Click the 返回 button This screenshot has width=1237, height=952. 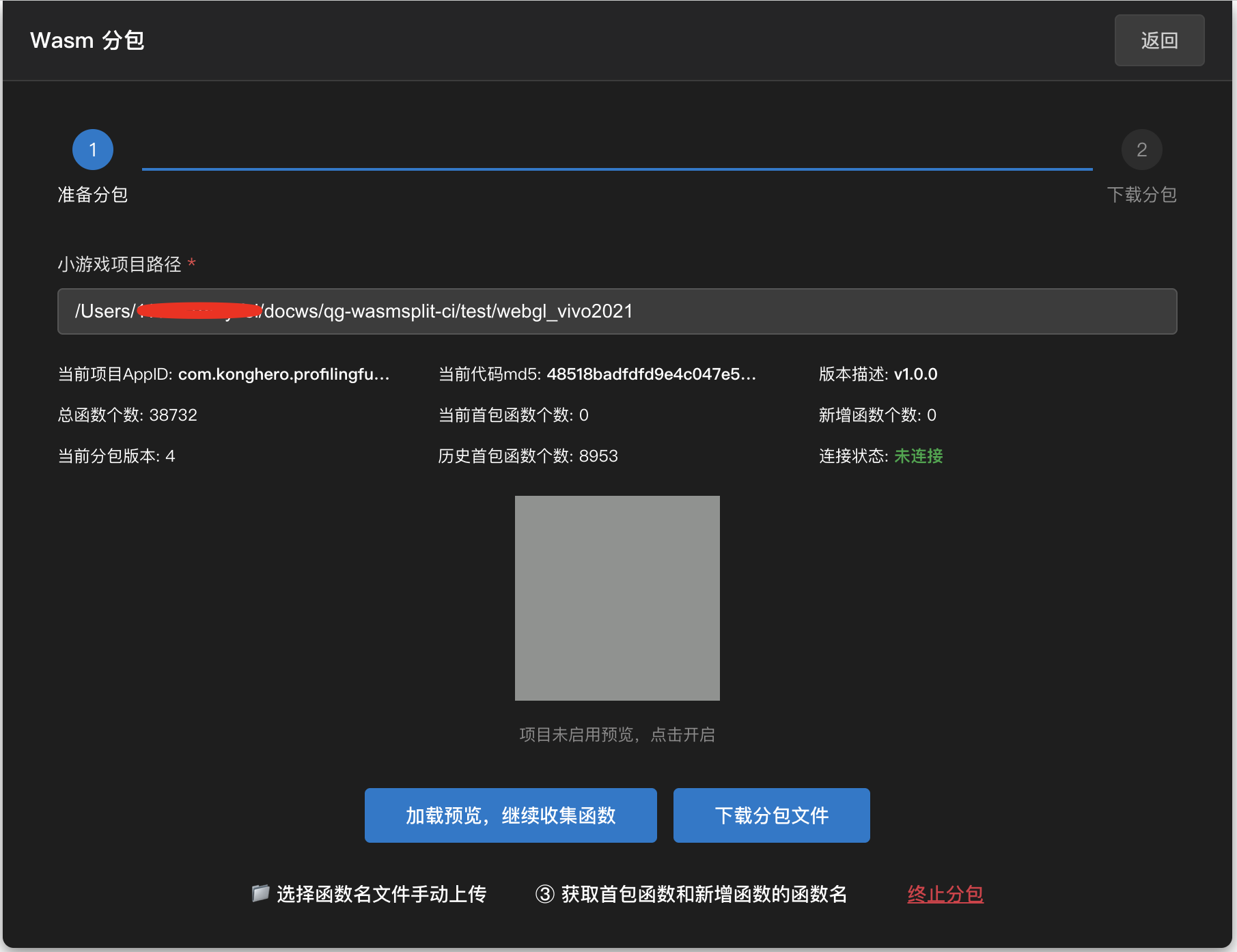tap(1158, 40)
